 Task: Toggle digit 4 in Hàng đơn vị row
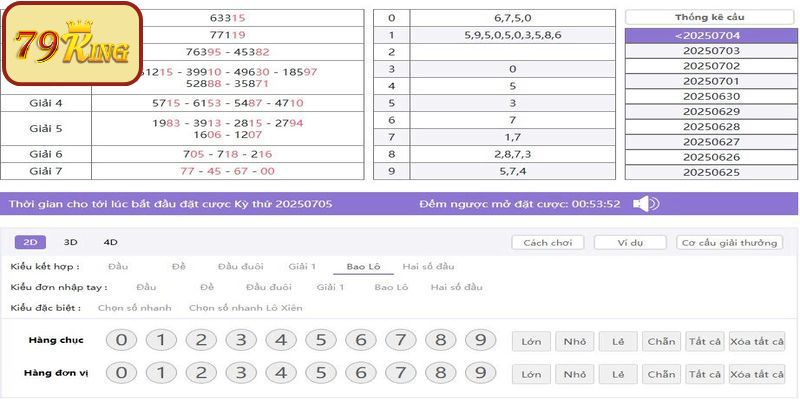click(281, 373)
